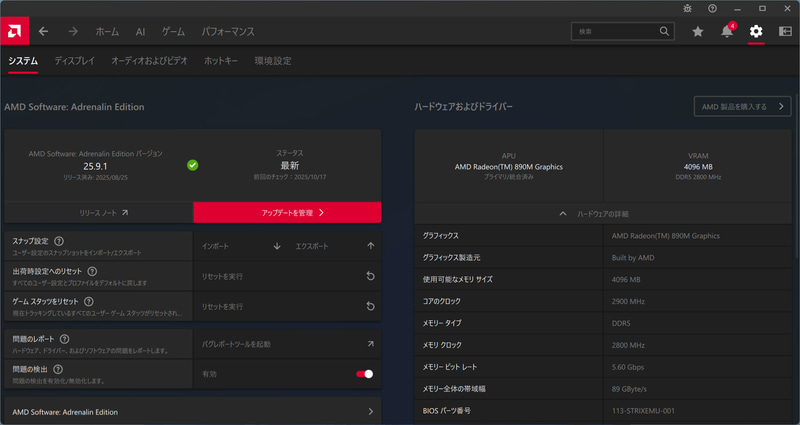Launch bug report tool arrow icon
Viewport: 800px width, 425px height.
pyautogui.click(x=371, y=344)
